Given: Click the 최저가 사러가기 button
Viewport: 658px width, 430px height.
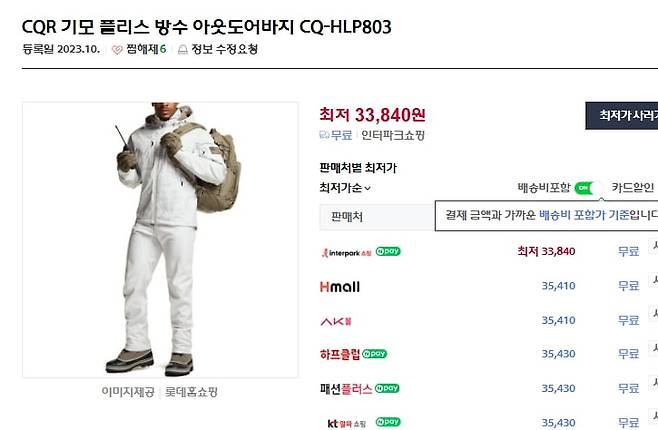Looking at the screenshot, I should pos(622,115).
